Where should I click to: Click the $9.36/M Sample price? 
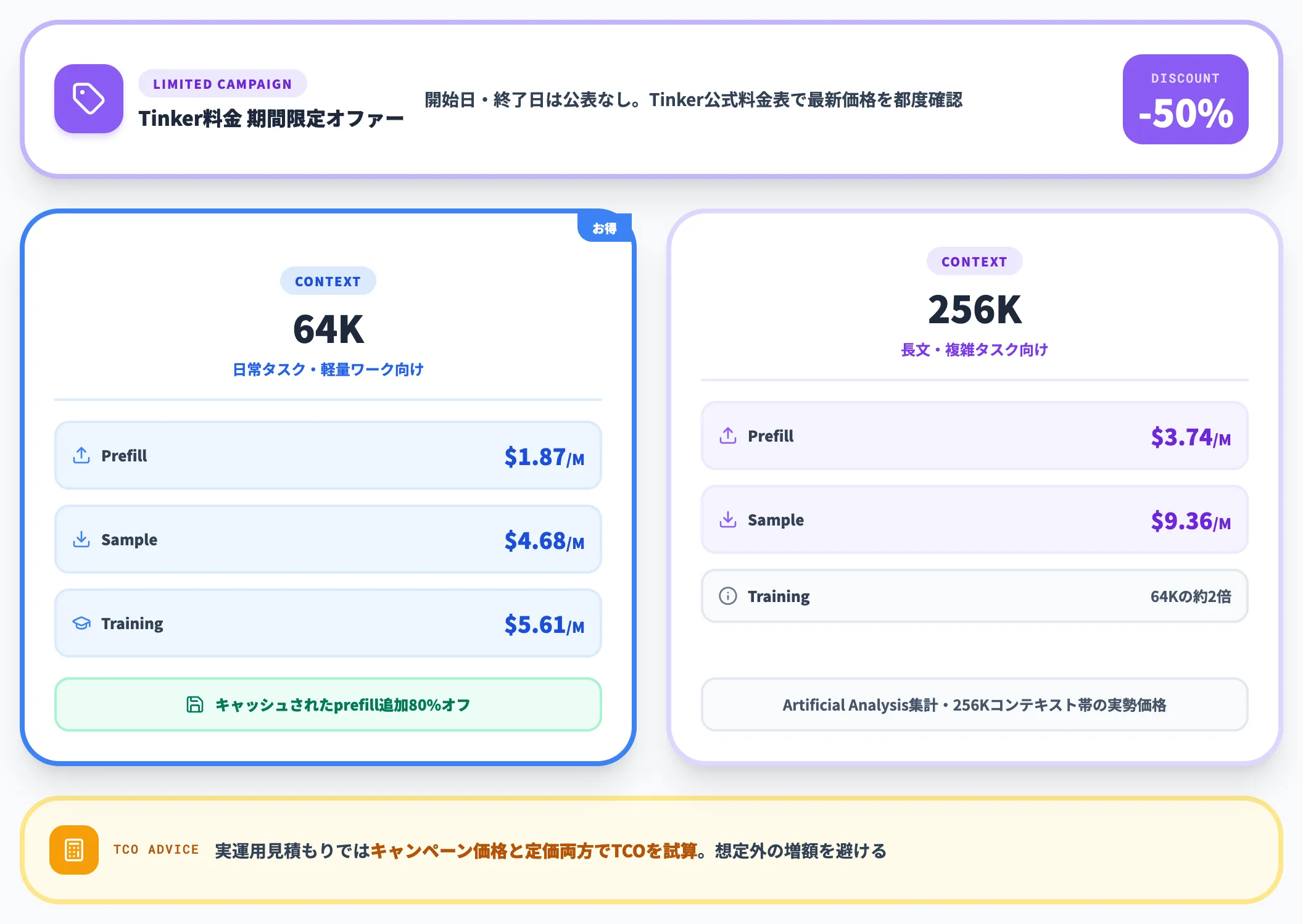tap(1191, 521)
